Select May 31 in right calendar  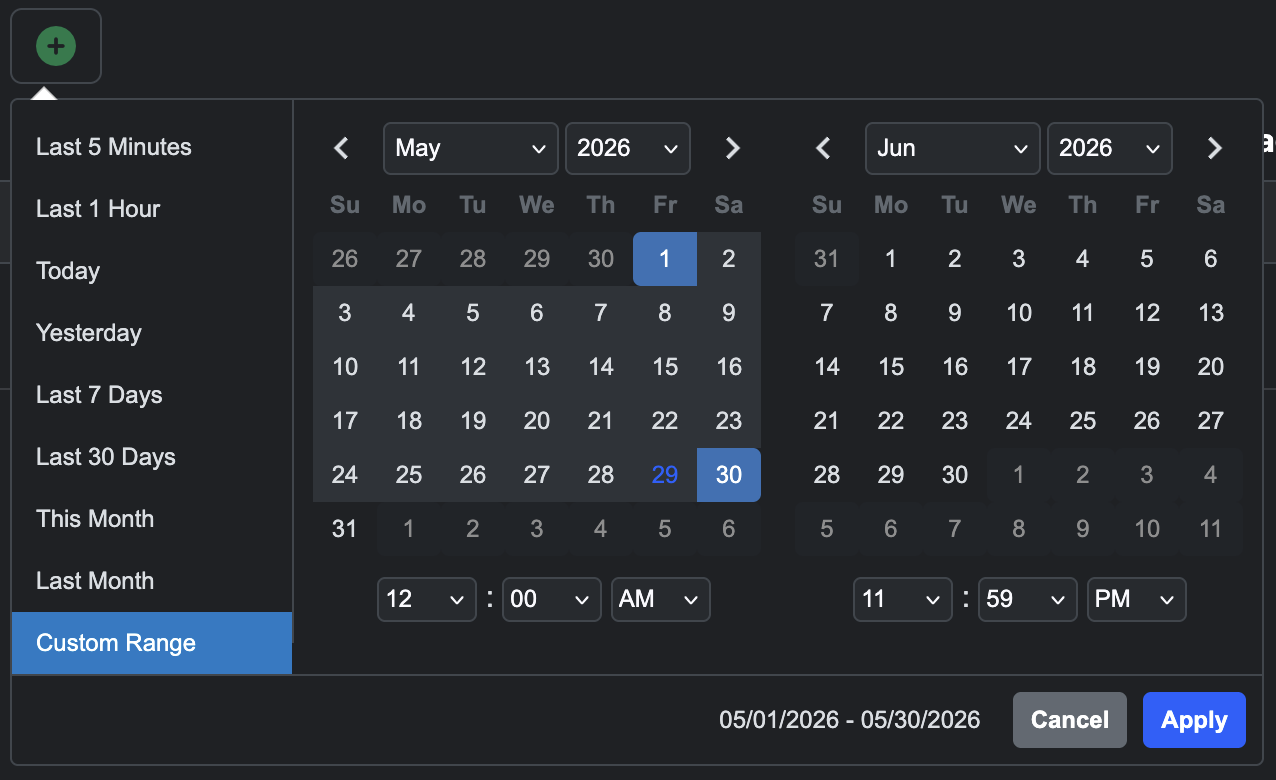[x=827, y=259]
